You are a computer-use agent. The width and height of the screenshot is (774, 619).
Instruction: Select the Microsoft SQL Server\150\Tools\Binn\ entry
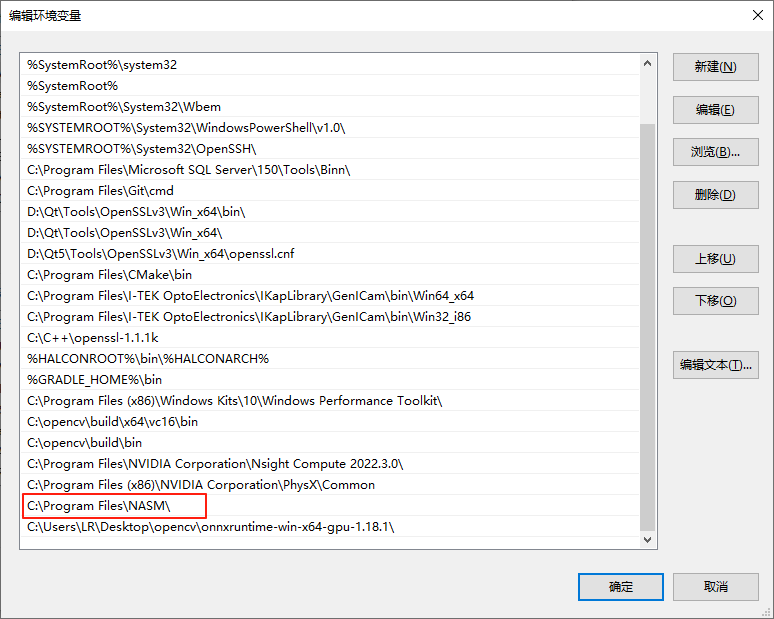330,170
